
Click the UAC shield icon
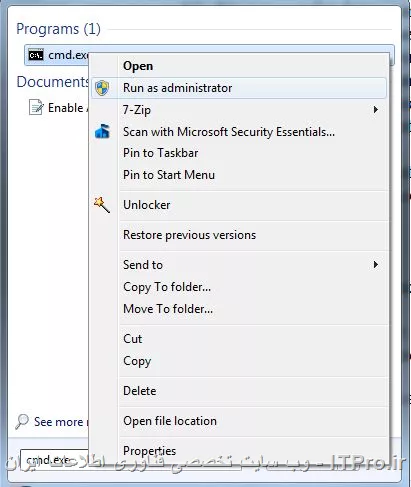[x=102, y=88]
